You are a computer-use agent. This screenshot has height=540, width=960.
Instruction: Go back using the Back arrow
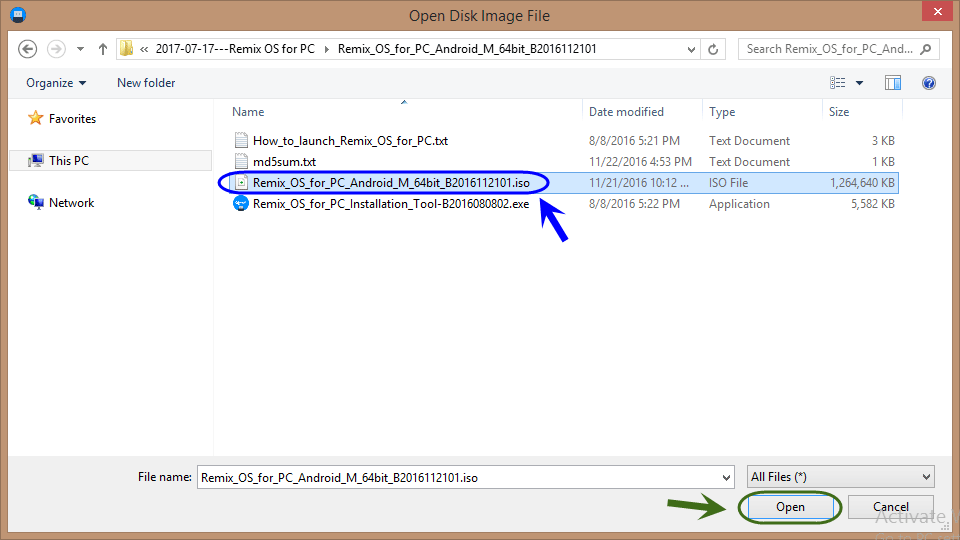(28, 49)
